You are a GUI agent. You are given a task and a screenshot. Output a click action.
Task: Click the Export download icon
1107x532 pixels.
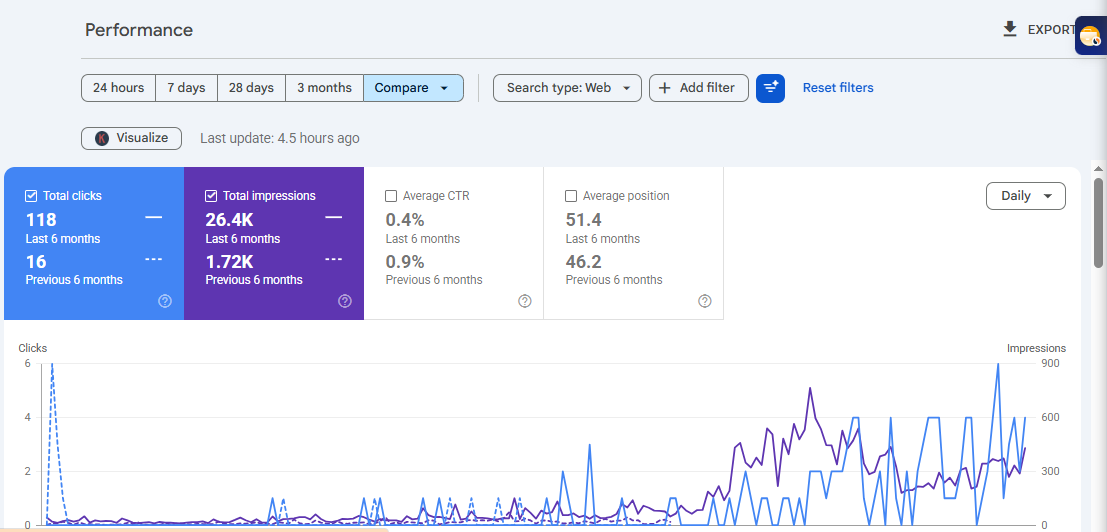pyautogui.click(x=1010, y=30)
